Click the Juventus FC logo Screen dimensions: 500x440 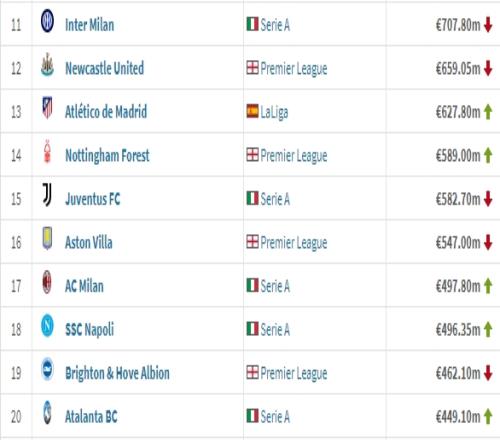click(47, 195)
